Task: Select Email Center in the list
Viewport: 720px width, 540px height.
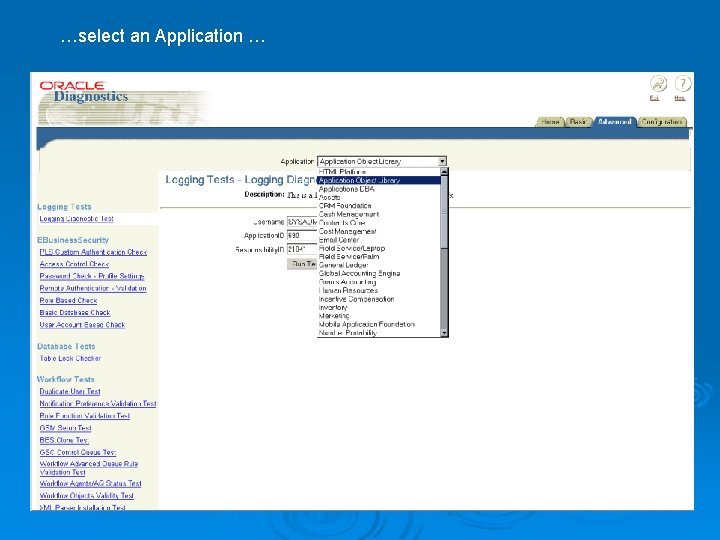Action: point(379,240)
